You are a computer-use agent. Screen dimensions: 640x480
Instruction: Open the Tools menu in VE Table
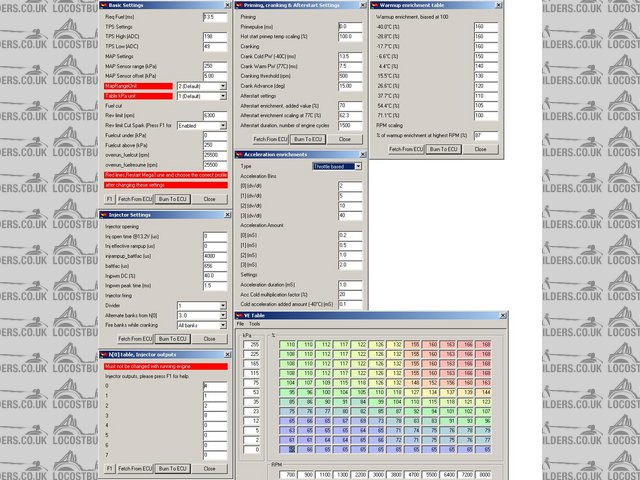coord(254,324)
